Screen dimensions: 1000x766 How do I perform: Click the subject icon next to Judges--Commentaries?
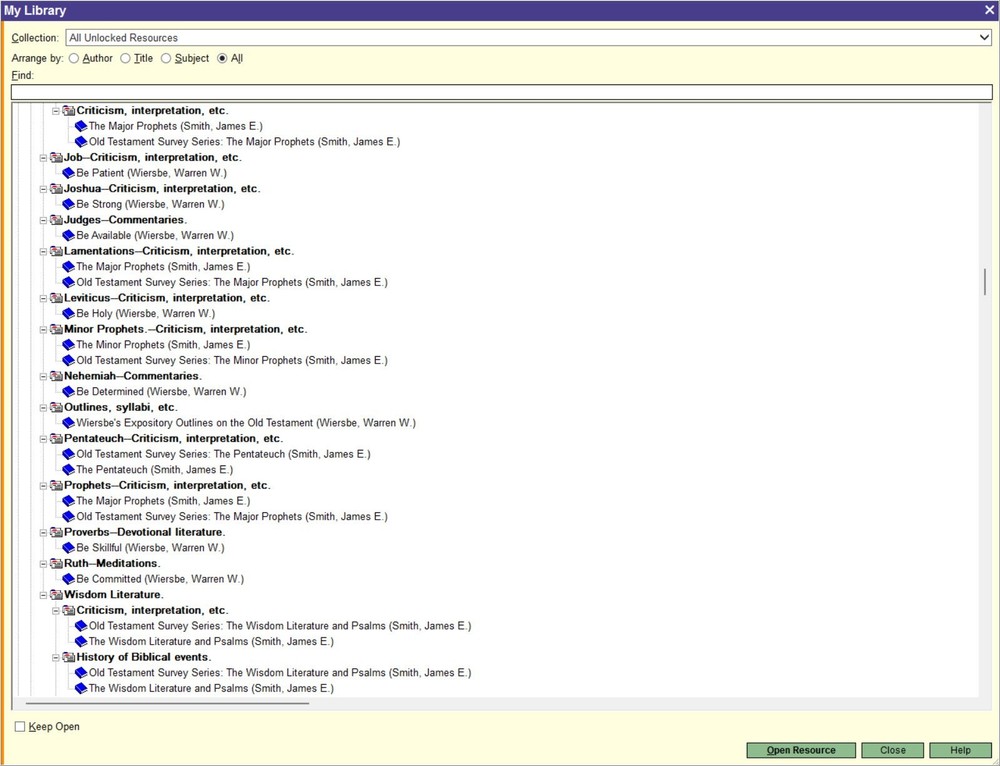(56, 219)
